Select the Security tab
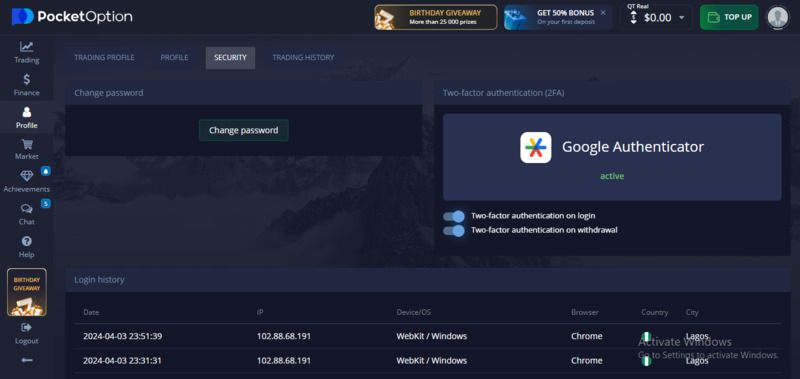This screenshot has height=379, width=800. tap(230, 58)
